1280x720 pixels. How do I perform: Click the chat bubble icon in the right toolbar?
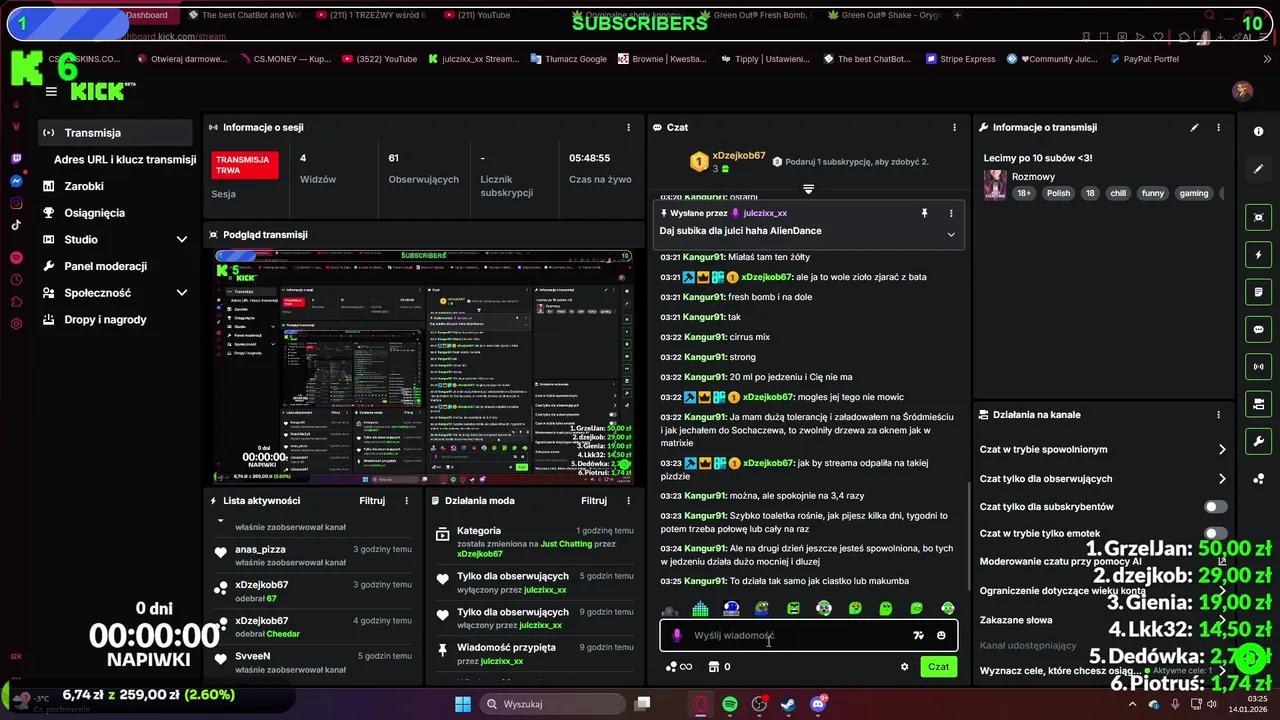point(1258,329)
